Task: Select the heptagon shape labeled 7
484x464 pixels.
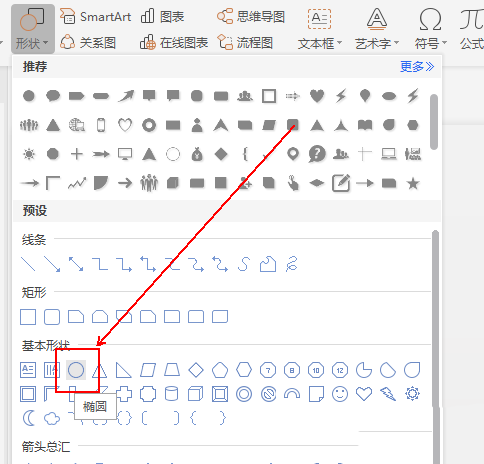Action: pos(268,370)
